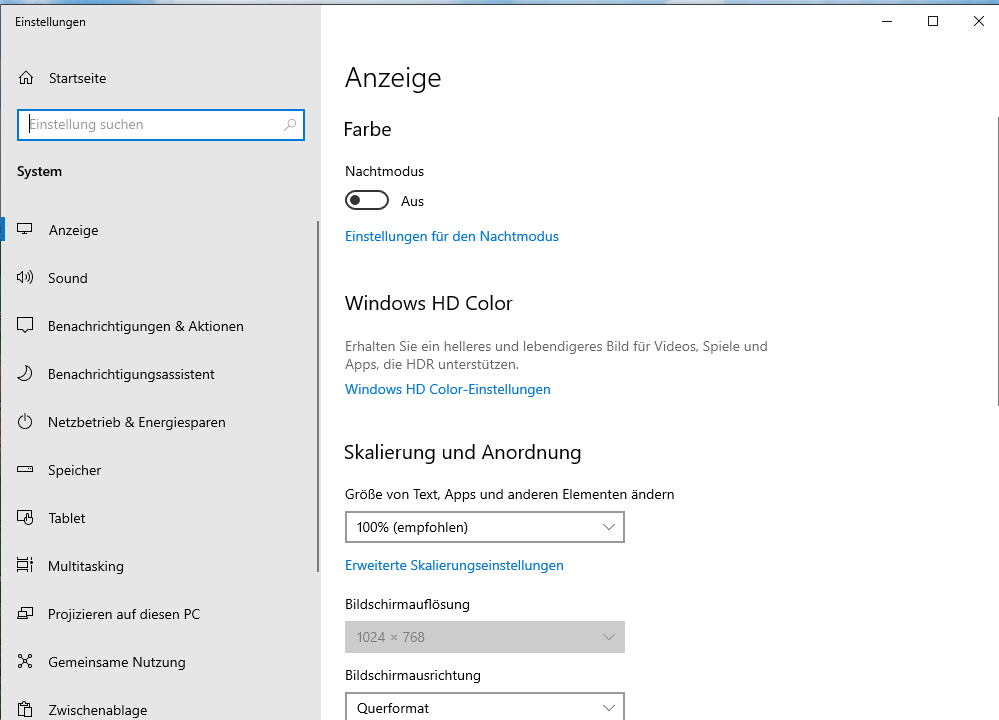The width and height of the screenshot is (999, 720).
Task: Go to the Zwischenablage settings page
Action: click(97, 710)
